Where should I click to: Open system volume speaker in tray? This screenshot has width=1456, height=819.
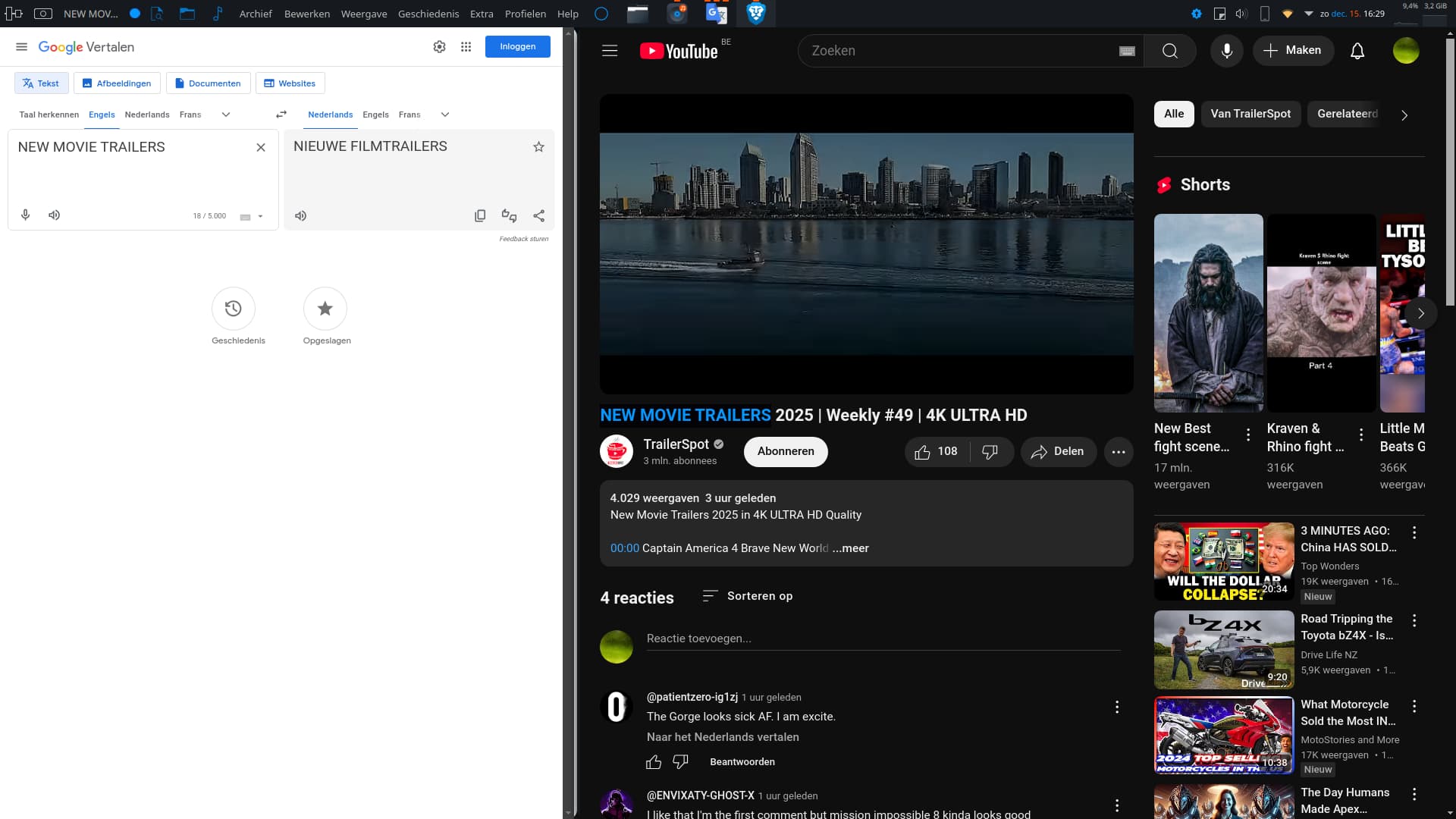click(1241, 14)
